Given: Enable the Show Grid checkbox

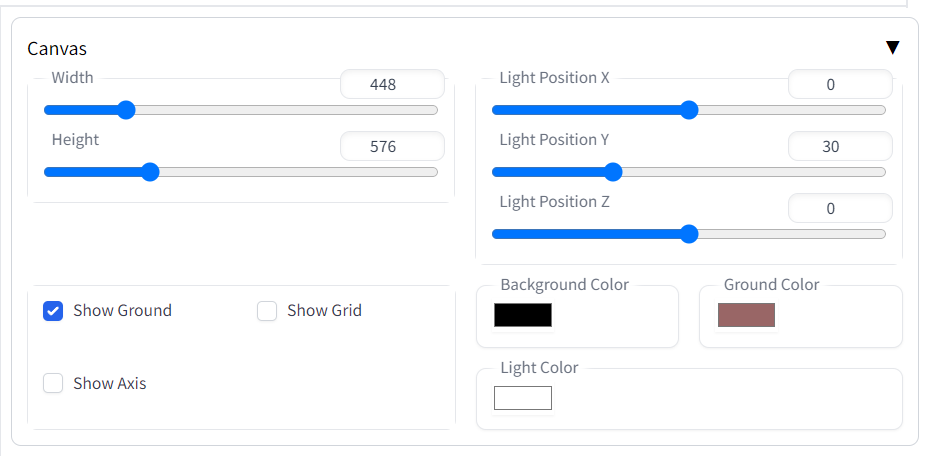Looking at the screenshot, I should point(267,311).
